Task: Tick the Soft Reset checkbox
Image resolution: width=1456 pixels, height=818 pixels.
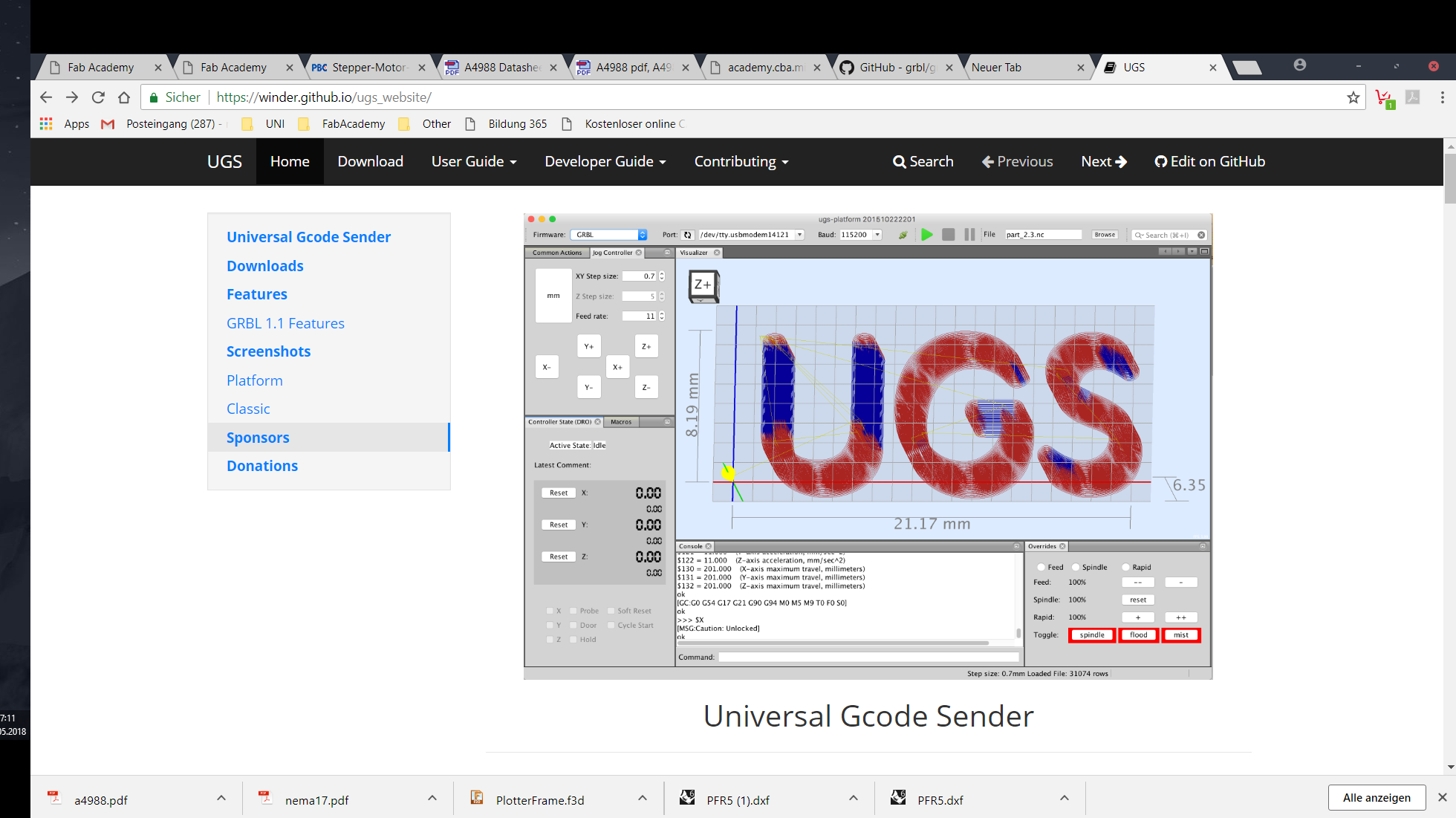Action: (x=611, y=611)
